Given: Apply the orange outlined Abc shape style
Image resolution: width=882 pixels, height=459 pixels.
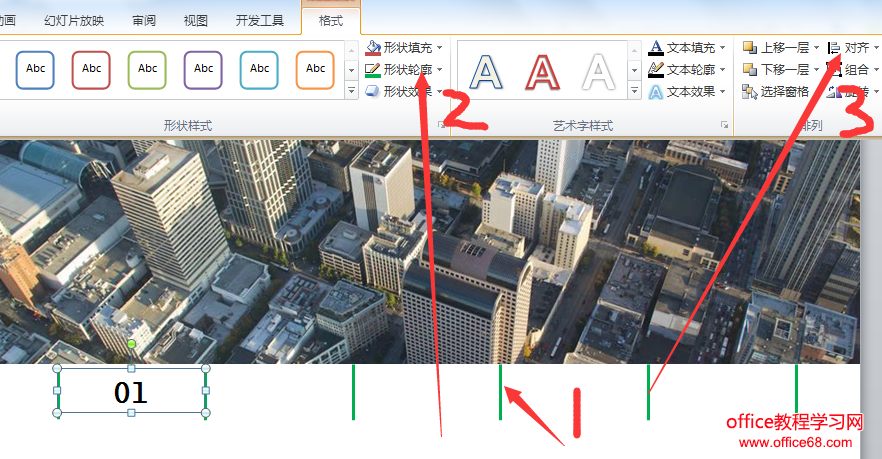Looking at the screenshot, I should (x=315, y=70).
